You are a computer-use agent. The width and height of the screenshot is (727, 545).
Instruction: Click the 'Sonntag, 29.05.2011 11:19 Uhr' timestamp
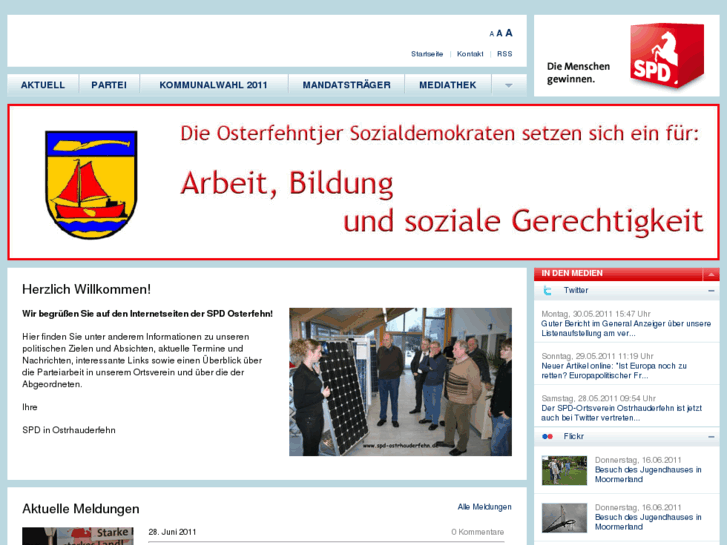[x=597, y=356]
